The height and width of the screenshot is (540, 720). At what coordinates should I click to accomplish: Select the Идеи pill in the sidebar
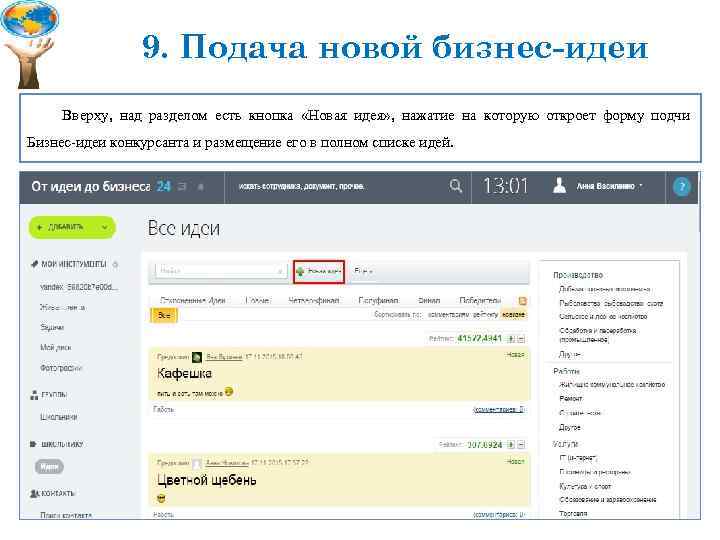pos(49,467)
